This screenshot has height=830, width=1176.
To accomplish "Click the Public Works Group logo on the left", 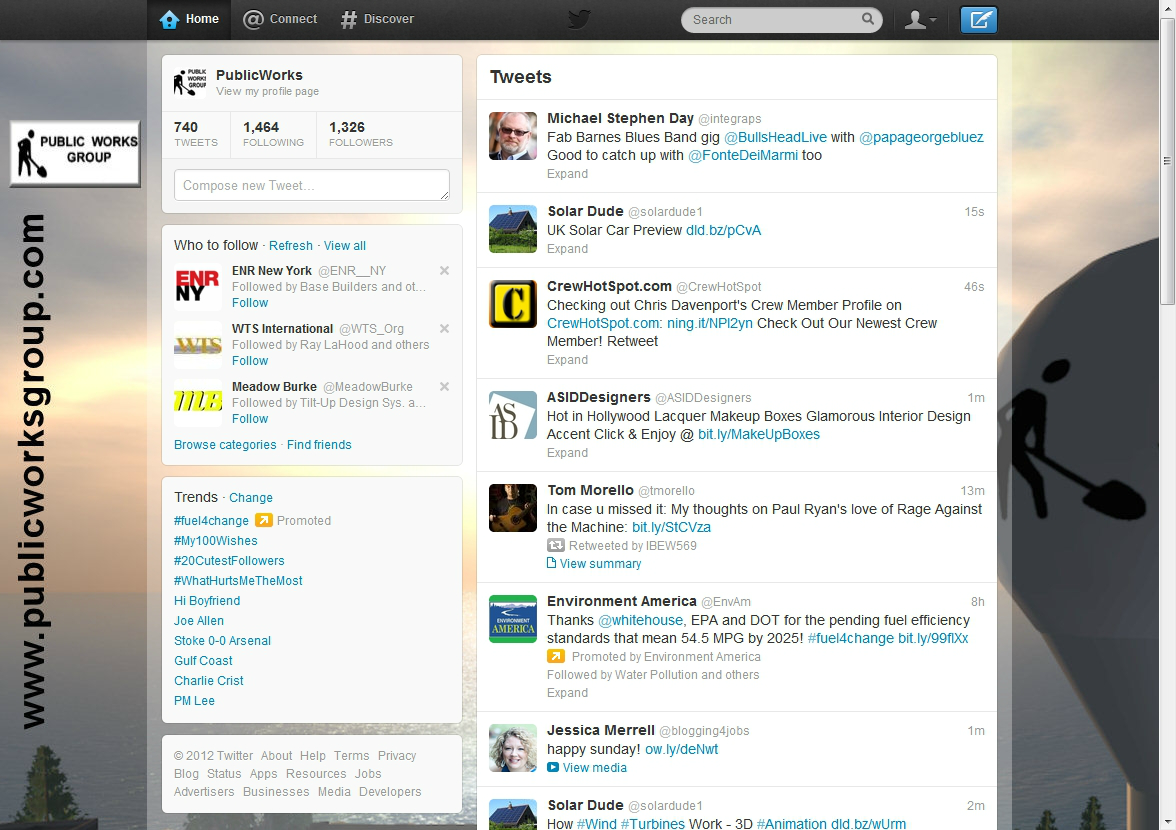I will (x=75, y=153).
